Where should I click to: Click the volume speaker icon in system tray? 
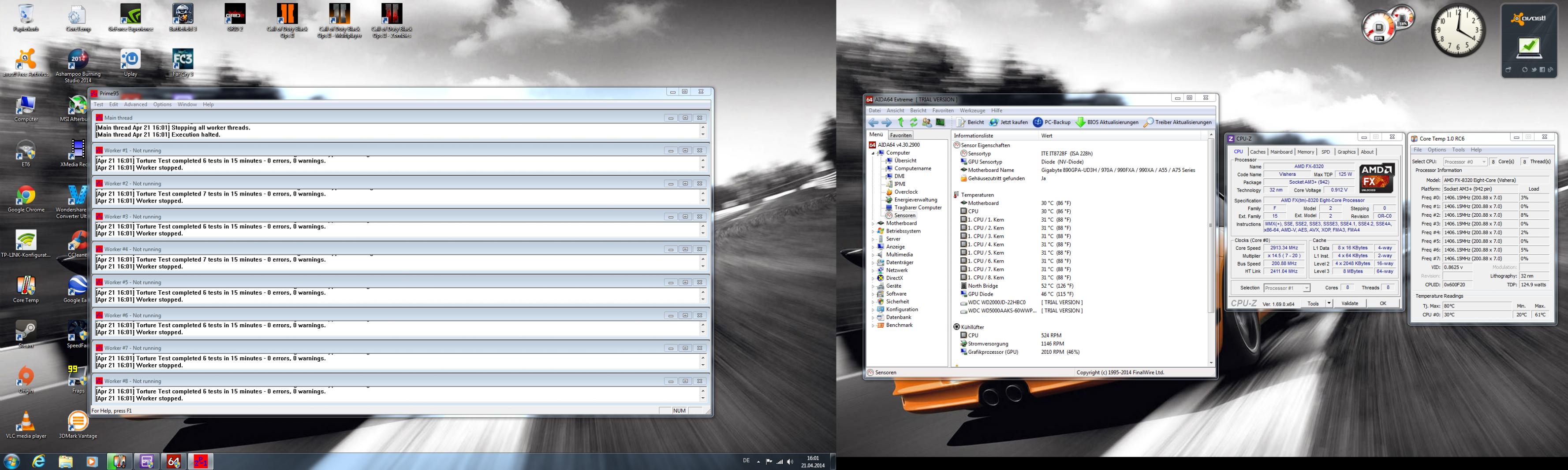(x=790, y=462)
